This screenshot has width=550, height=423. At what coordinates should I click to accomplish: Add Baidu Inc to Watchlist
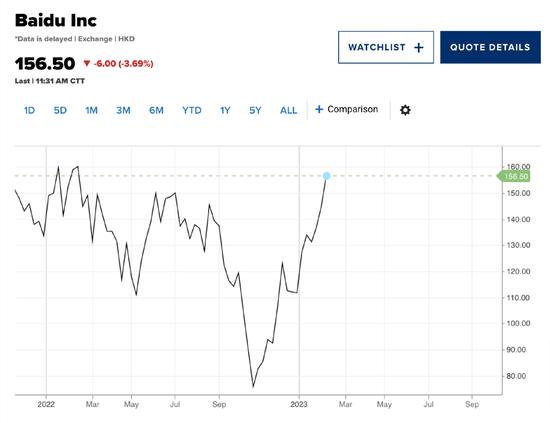click(386, 47)
